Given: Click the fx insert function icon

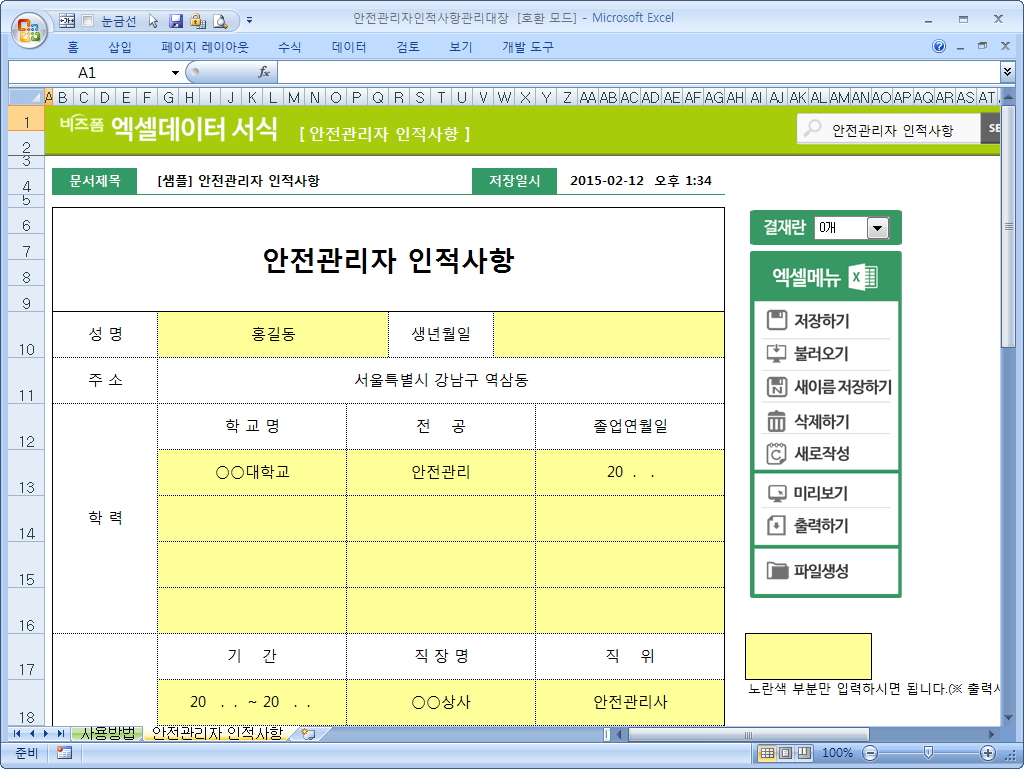Looking at the screenshot, I should [264, 72].
